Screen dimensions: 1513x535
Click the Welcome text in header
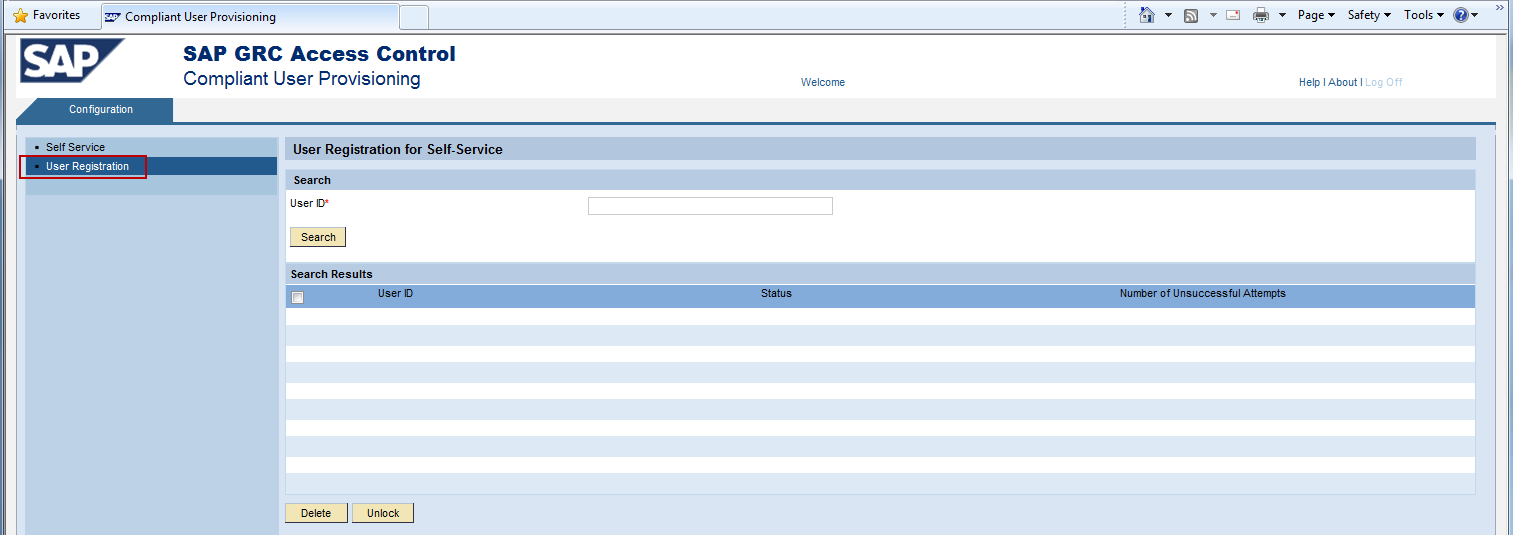pos(823,82)
